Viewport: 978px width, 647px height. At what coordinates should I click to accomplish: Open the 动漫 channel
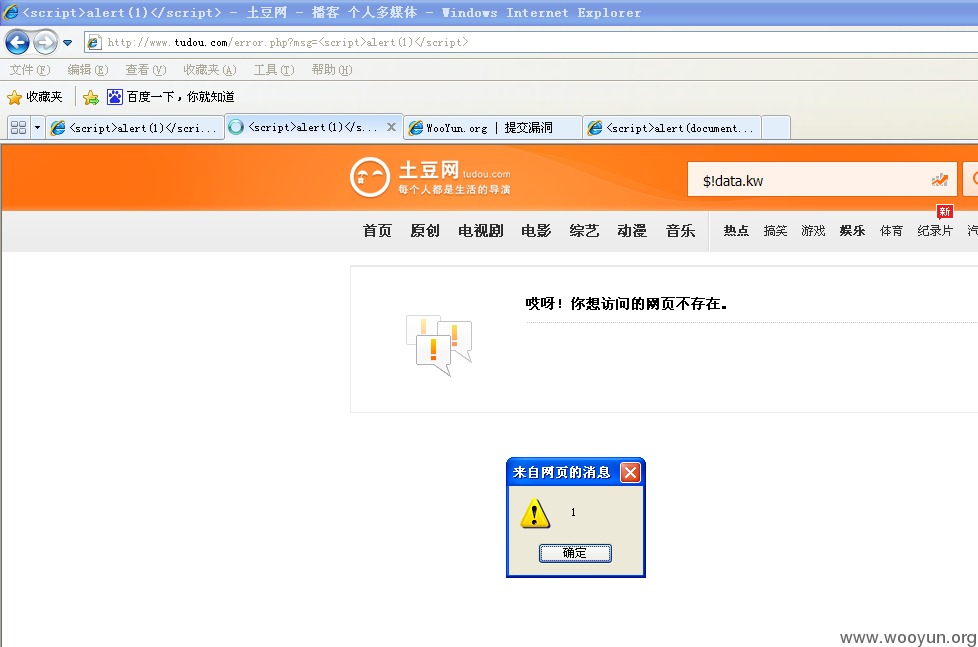[x=632, y=231]
